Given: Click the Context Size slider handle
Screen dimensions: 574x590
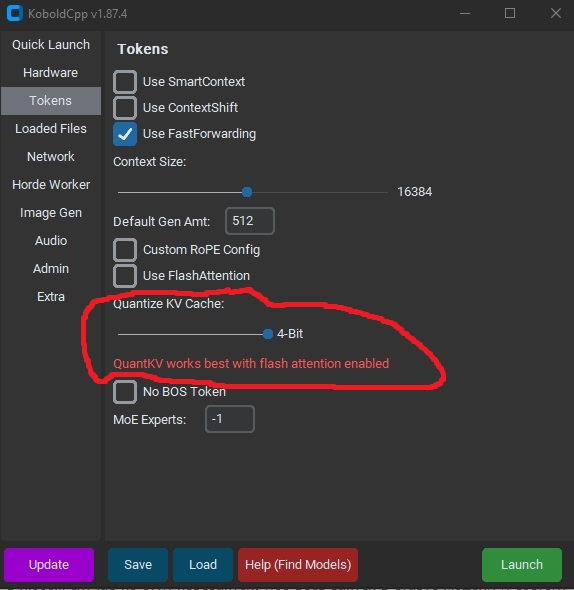Looking at the screenshot, I should (x=247, y=192).
